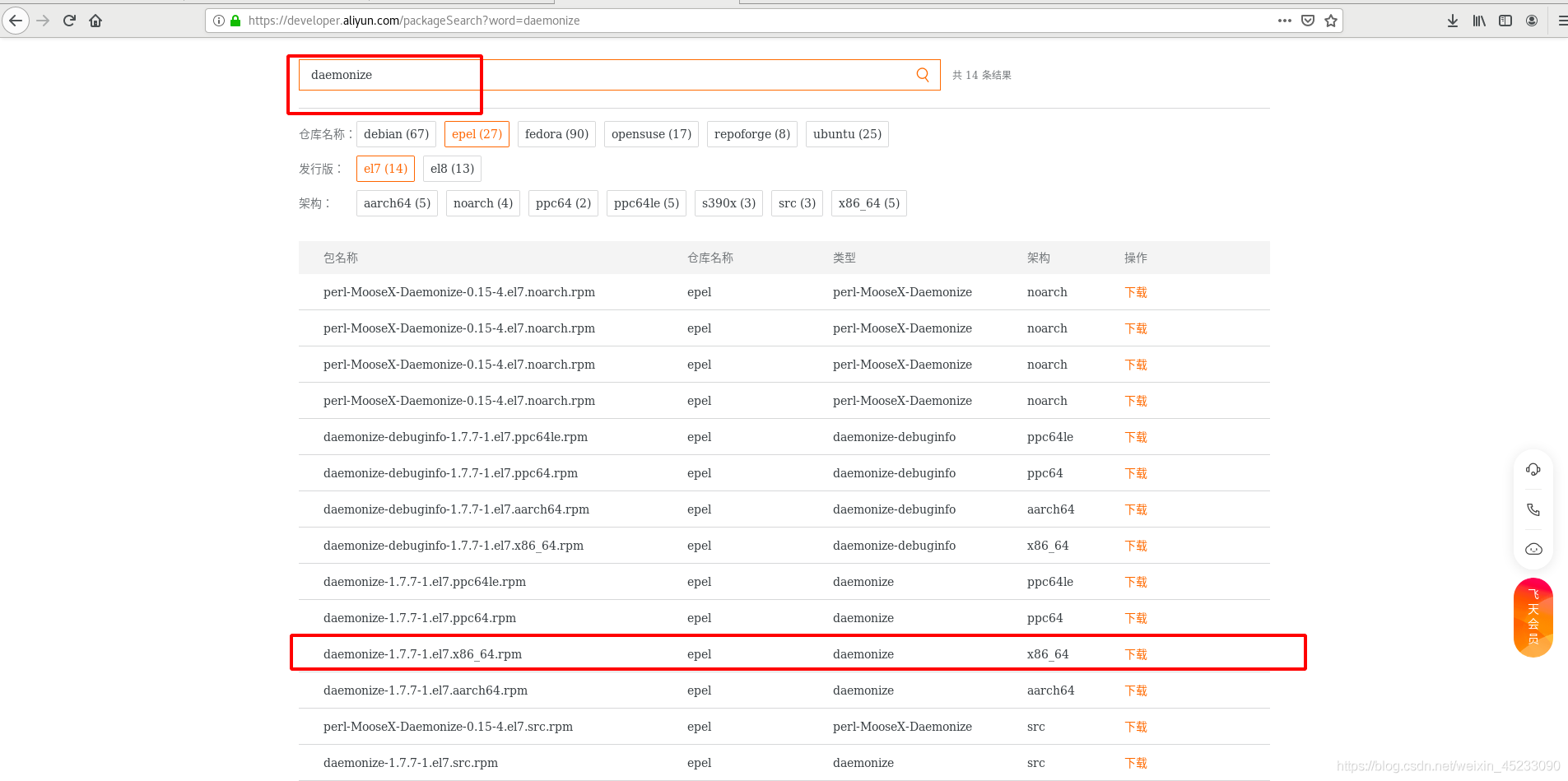Go to the browser home page

coord(95,21)
